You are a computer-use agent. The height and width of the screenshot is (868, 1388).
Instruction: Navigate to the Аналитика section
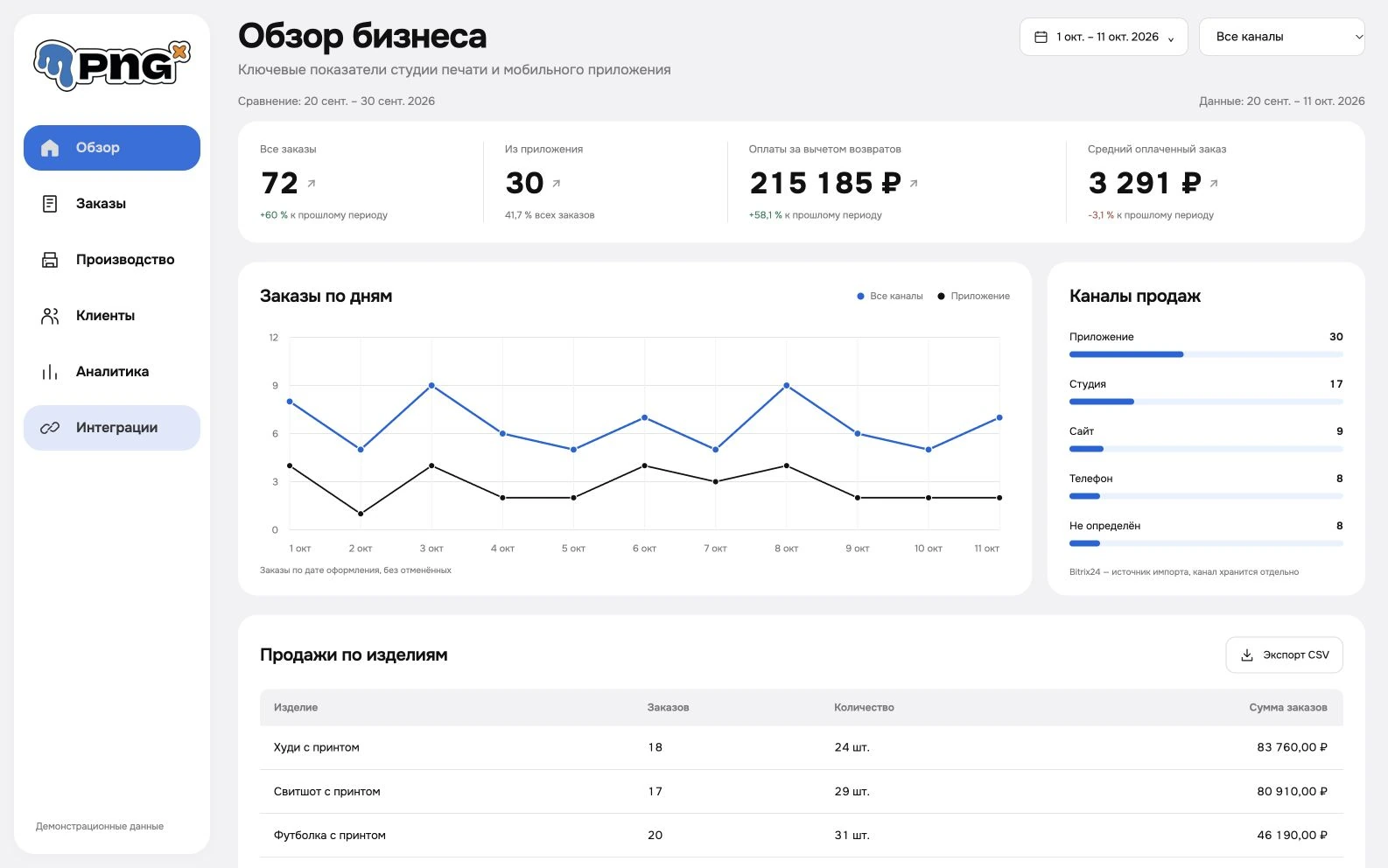tap(112, 372)
